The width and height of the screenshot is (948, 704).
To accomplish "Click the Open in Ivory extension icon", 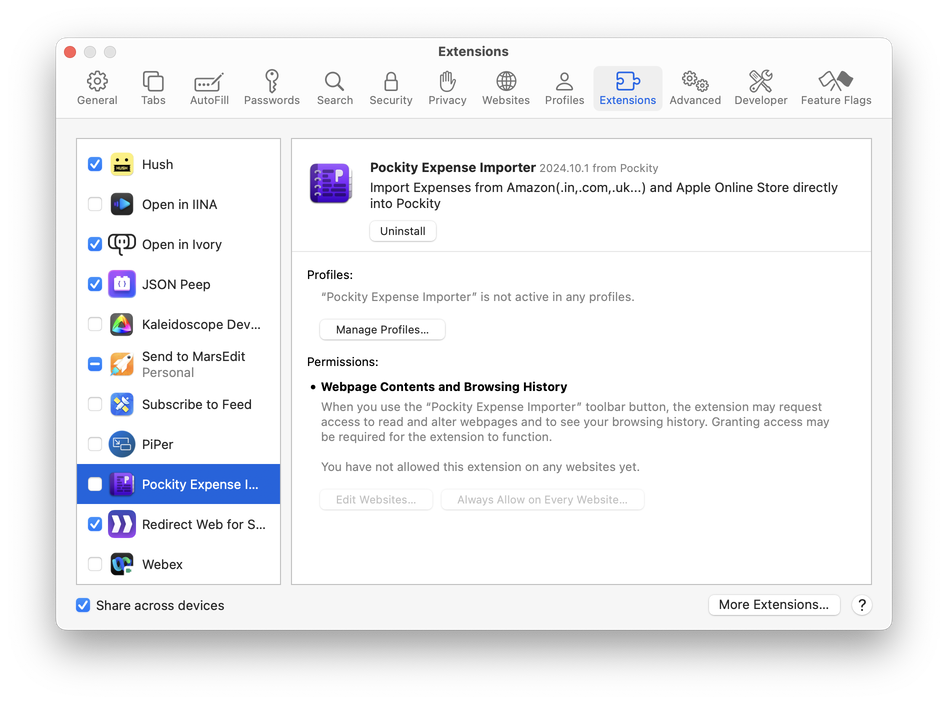I will (122, 244).
